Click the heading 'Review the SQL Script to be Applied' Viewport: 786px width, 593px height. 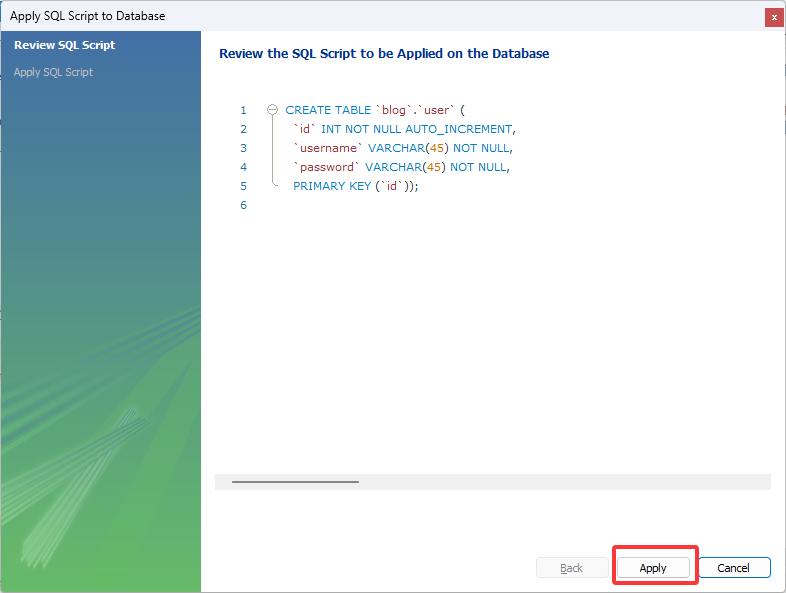click(384, 54)
